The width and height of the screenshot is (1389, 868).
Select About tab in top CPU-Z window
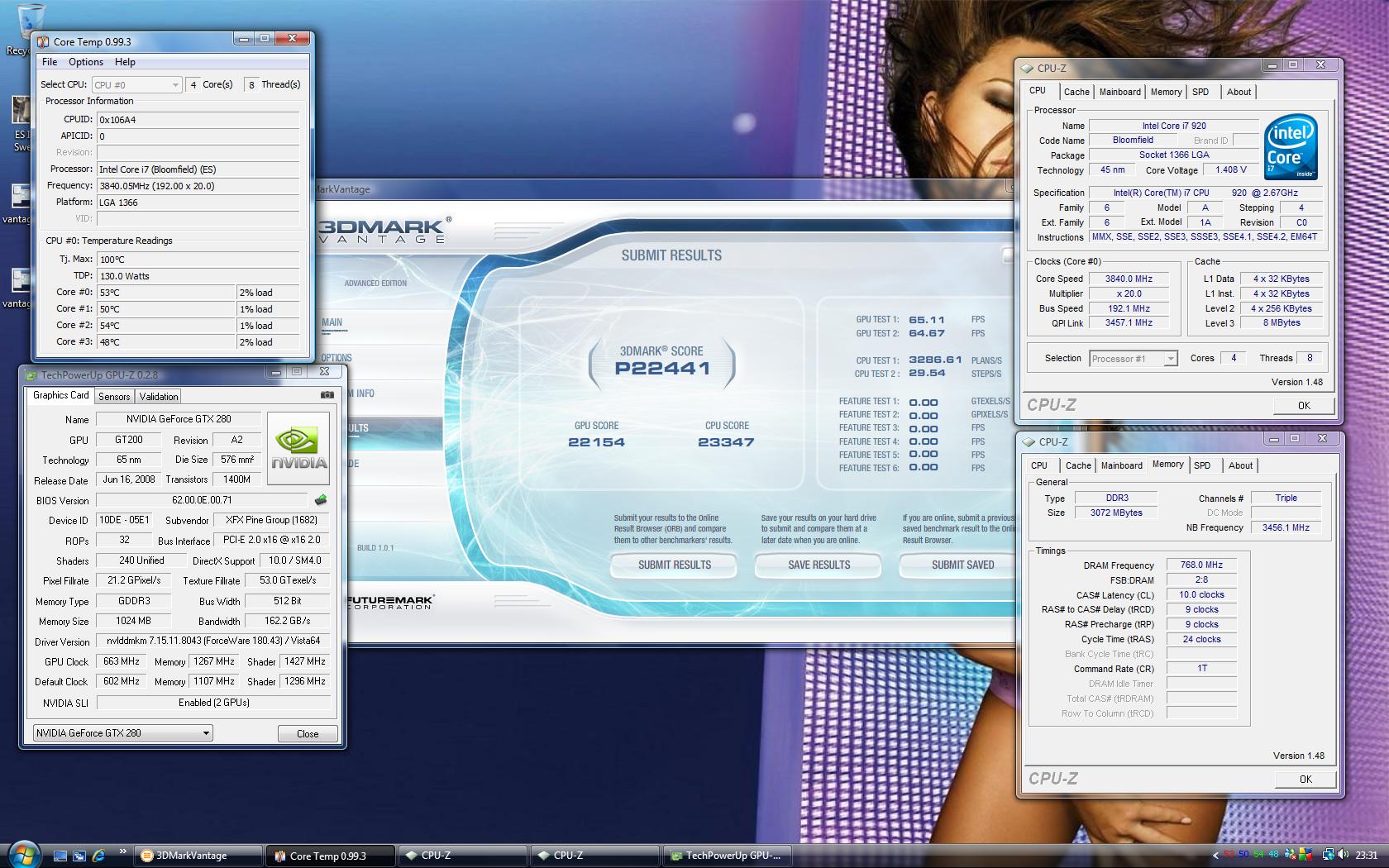(x=1239, y=92)
